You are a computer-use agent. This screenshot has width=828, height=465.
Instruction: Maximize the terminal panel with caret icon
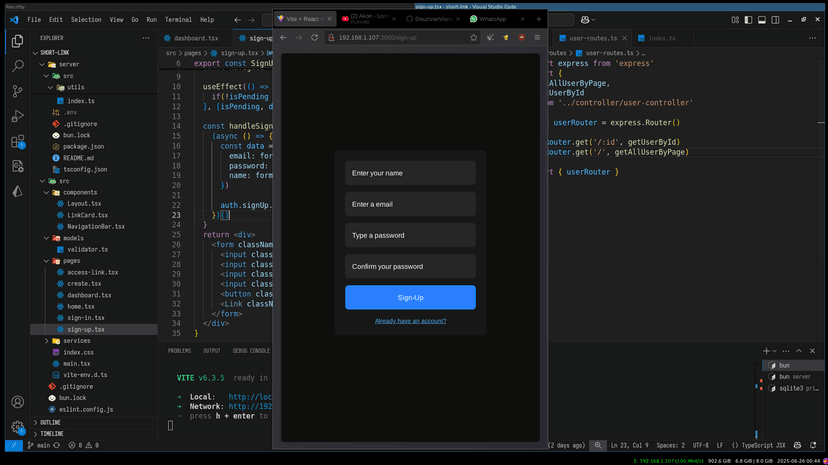point(799,351)
